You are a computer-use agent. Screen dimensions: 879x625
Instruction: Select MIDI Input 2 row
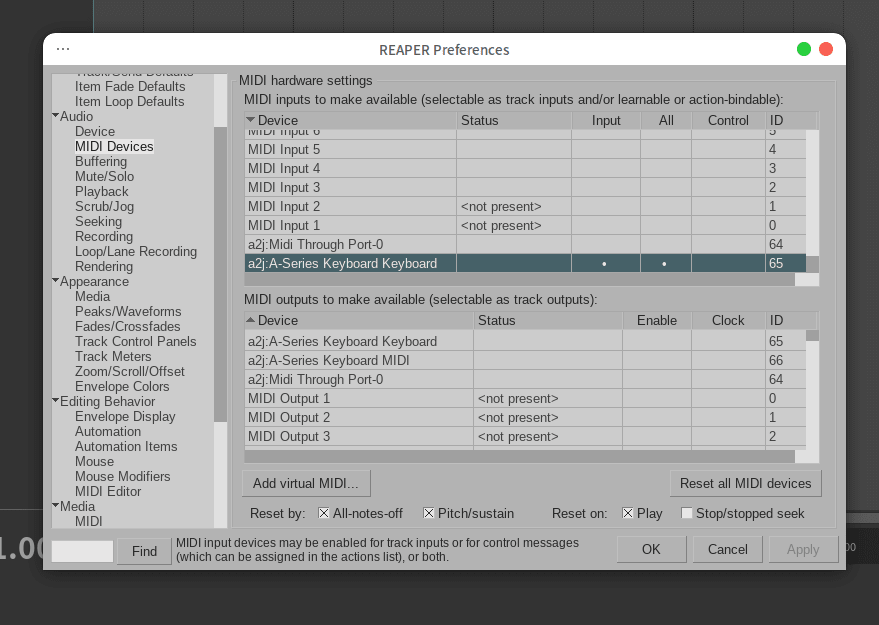[525, 206]
